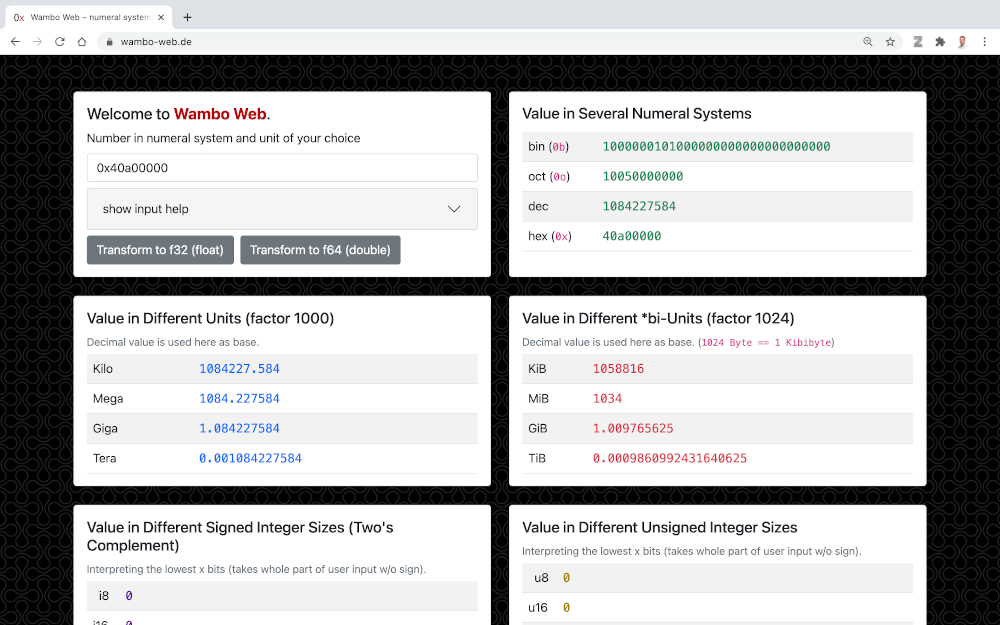Click Value in Several Numeral Systems heading
1000x625 pixels.
click(x=636, y=114)
